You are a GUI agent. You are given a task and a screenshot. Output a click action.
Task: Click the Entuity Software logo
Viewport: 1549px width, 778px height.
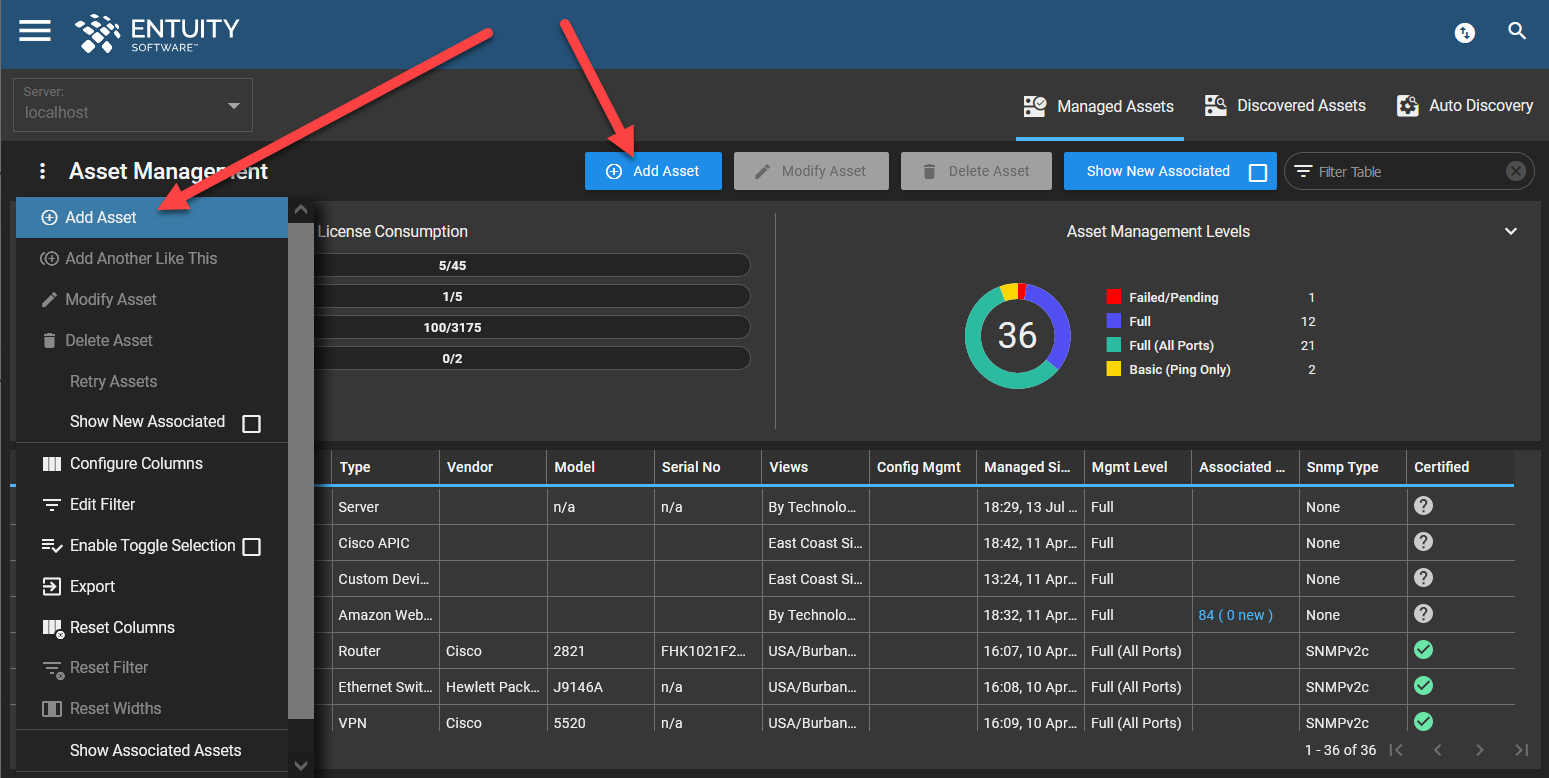click(157, 33)
